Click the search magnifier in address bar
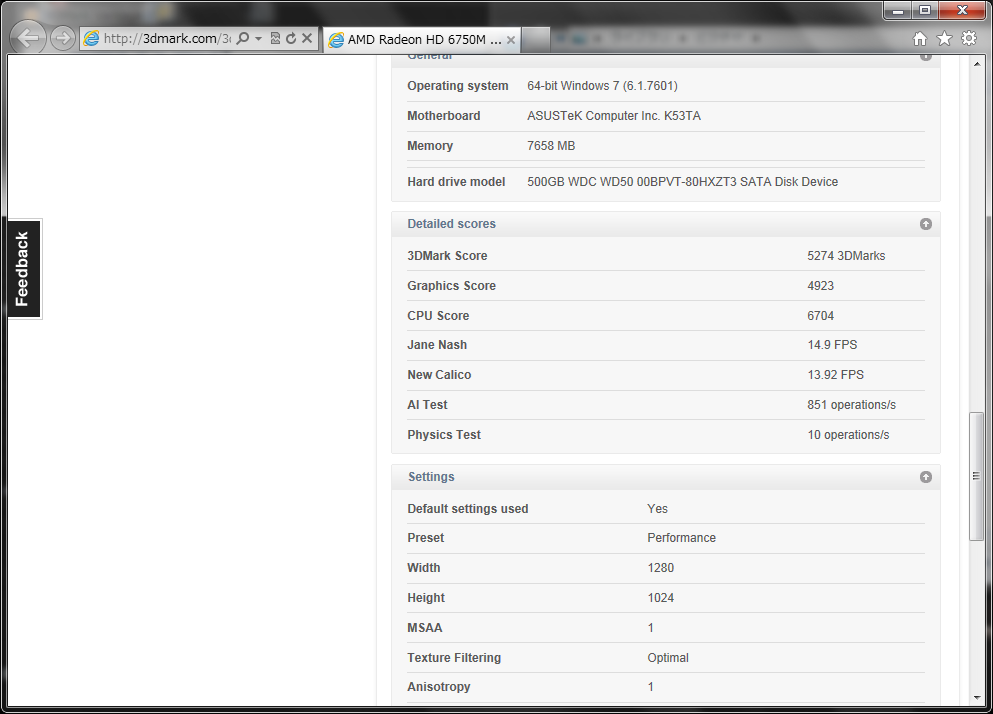This screenshot has width=993, height=714. coord(242,39)
